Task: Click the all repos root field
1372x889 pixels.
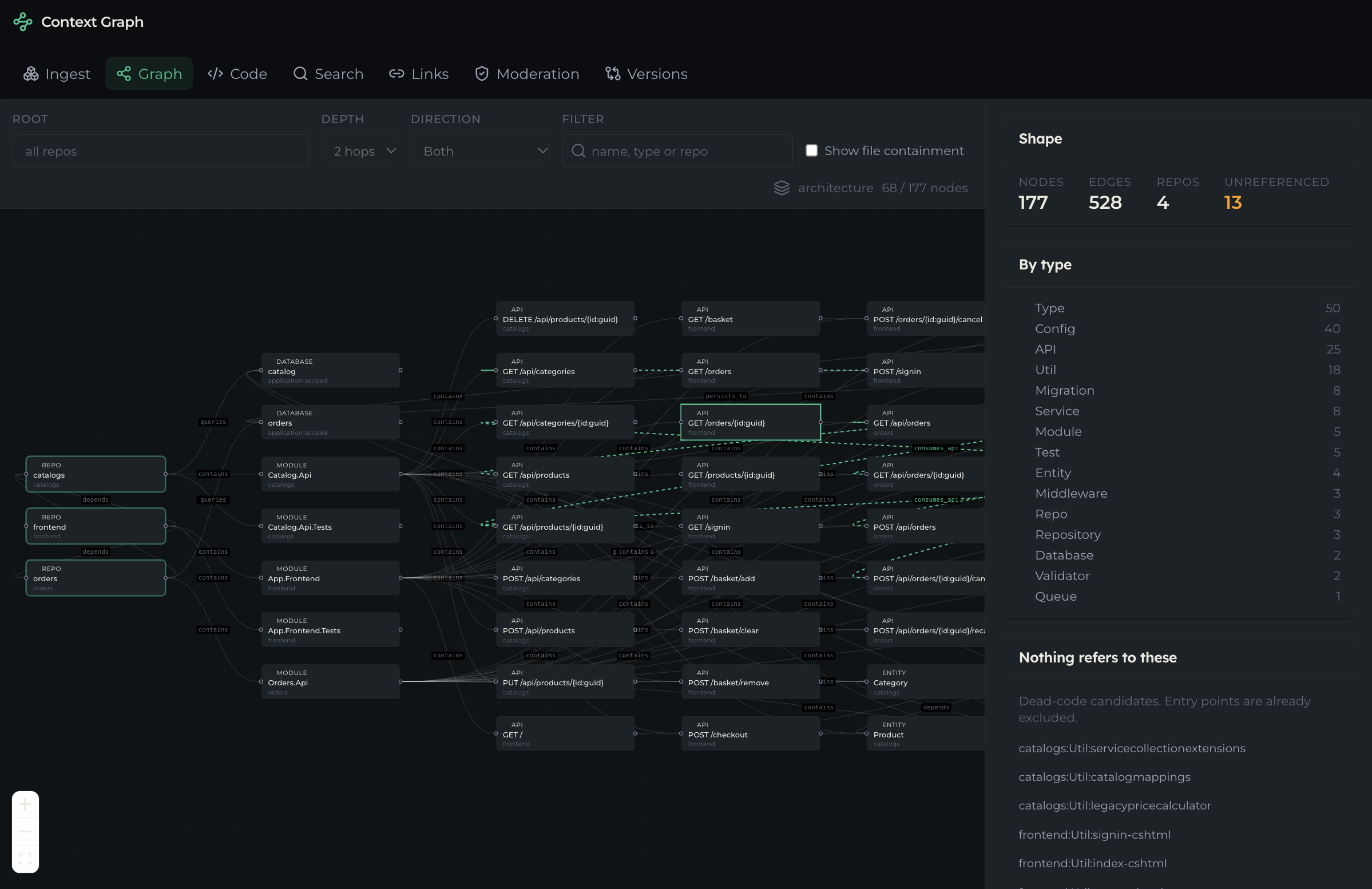Action: [x=160, y=151]
